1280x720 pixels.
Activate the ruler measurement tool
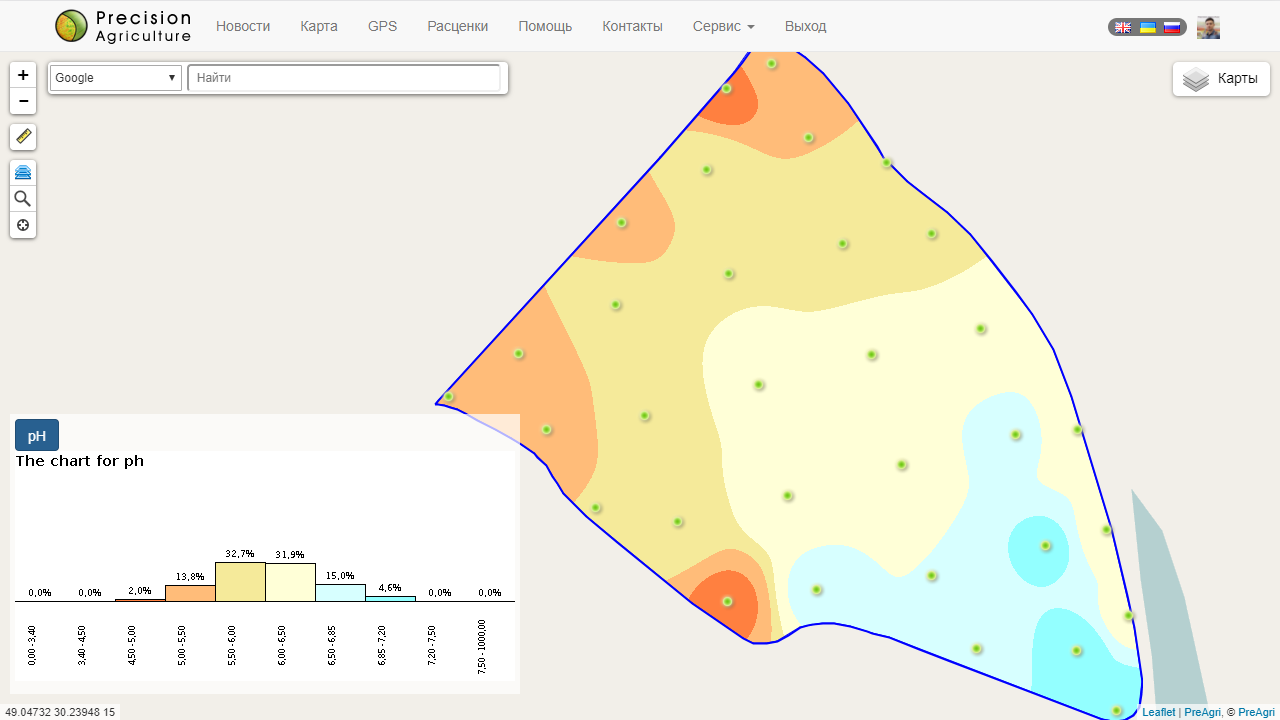[x=23, y=137]
